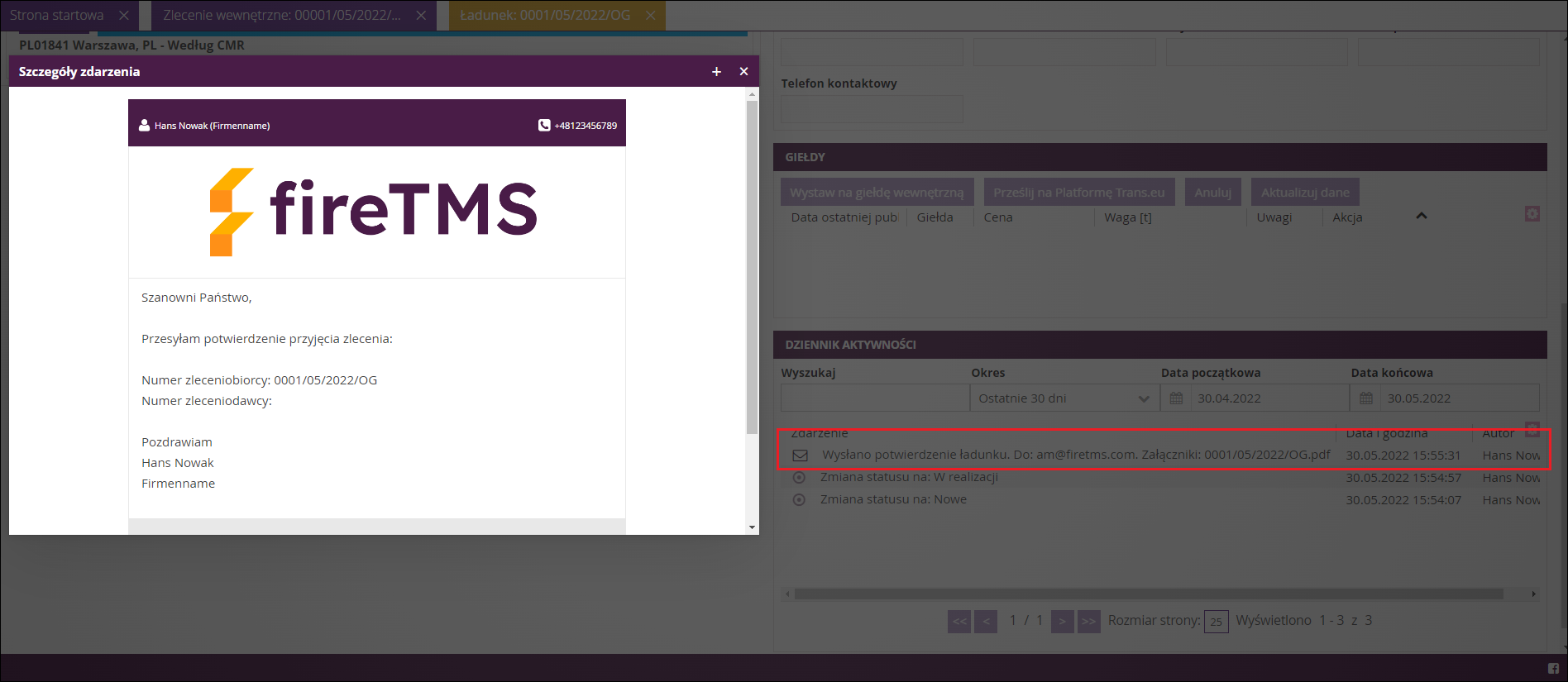The image size is (1568, 682).
Task: Click scroll left arrow of activity log
Action: click(786, 594)
